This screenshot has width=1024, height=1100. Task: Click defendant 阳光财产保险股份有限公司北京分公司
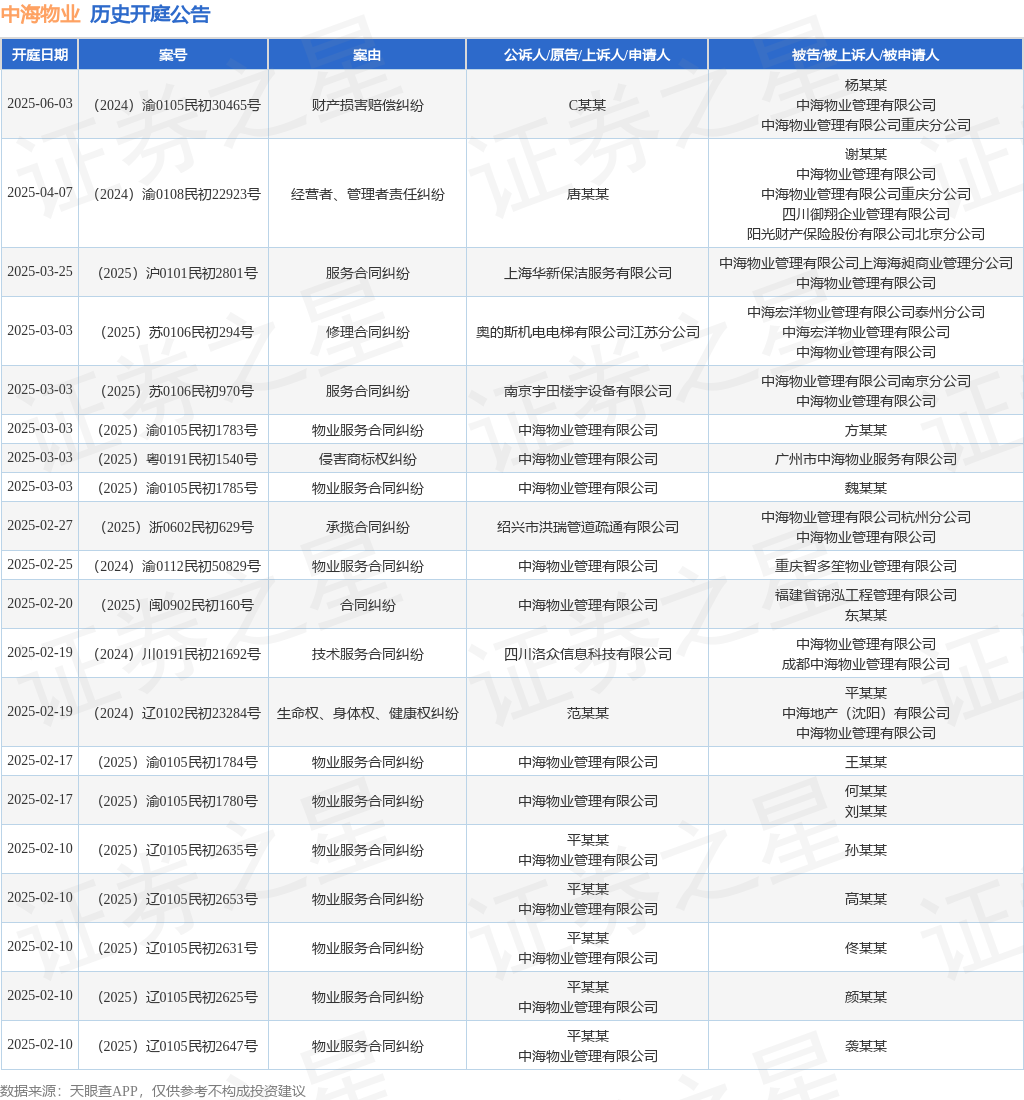(x=865, y=234)
